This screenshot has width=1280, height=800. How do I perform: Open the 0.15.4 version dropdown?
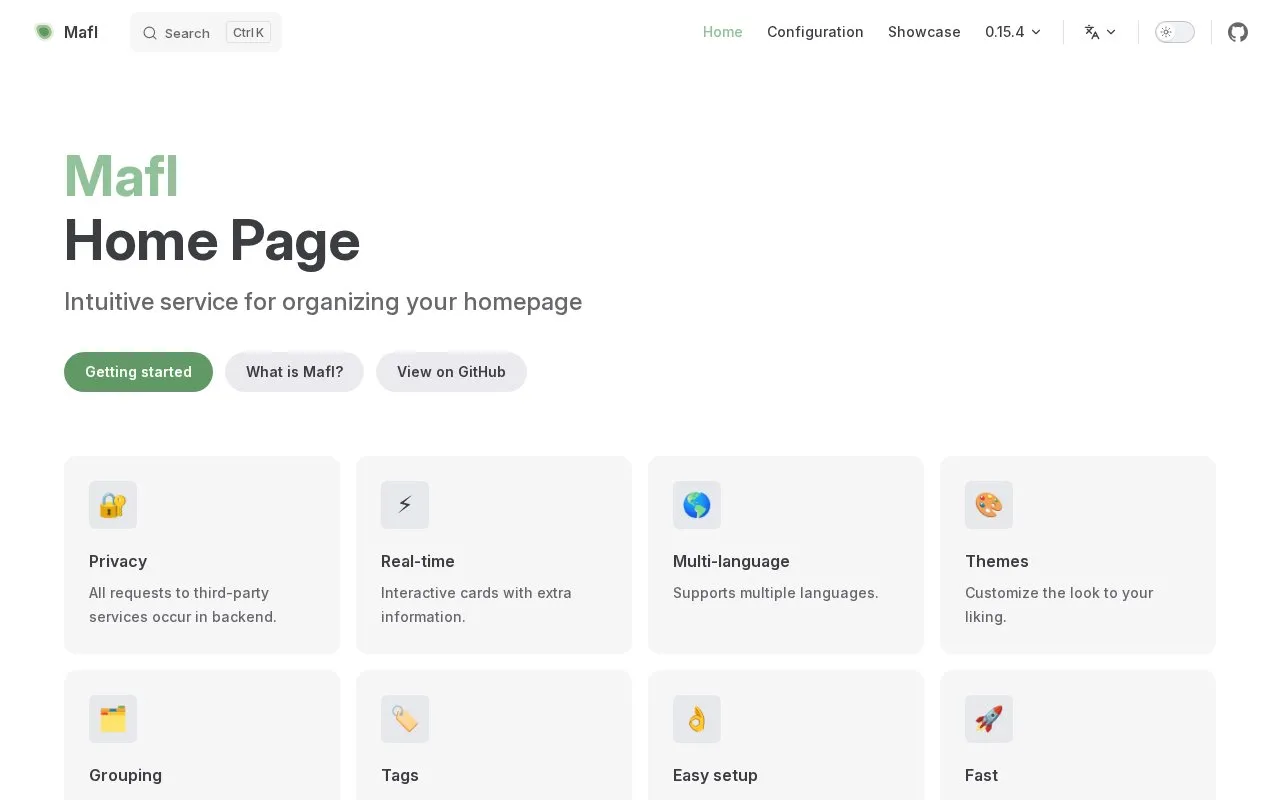click(1013, 32)
